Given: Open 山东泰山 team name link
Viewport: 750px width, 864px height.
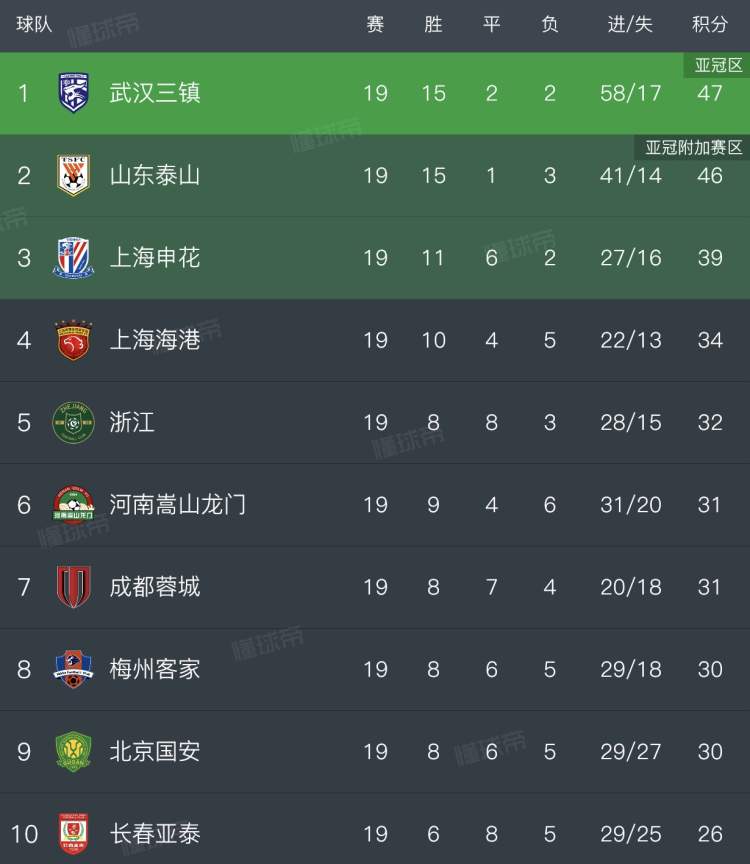Looking at the screenshot, I should (155, 175).
